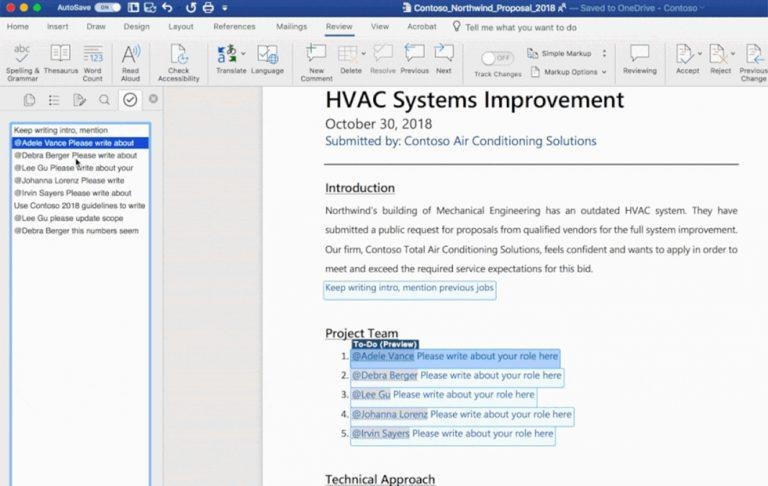Open the reviewing pane icon in sidebar
This screenshot has width=768, height=486.
point(79,100)
